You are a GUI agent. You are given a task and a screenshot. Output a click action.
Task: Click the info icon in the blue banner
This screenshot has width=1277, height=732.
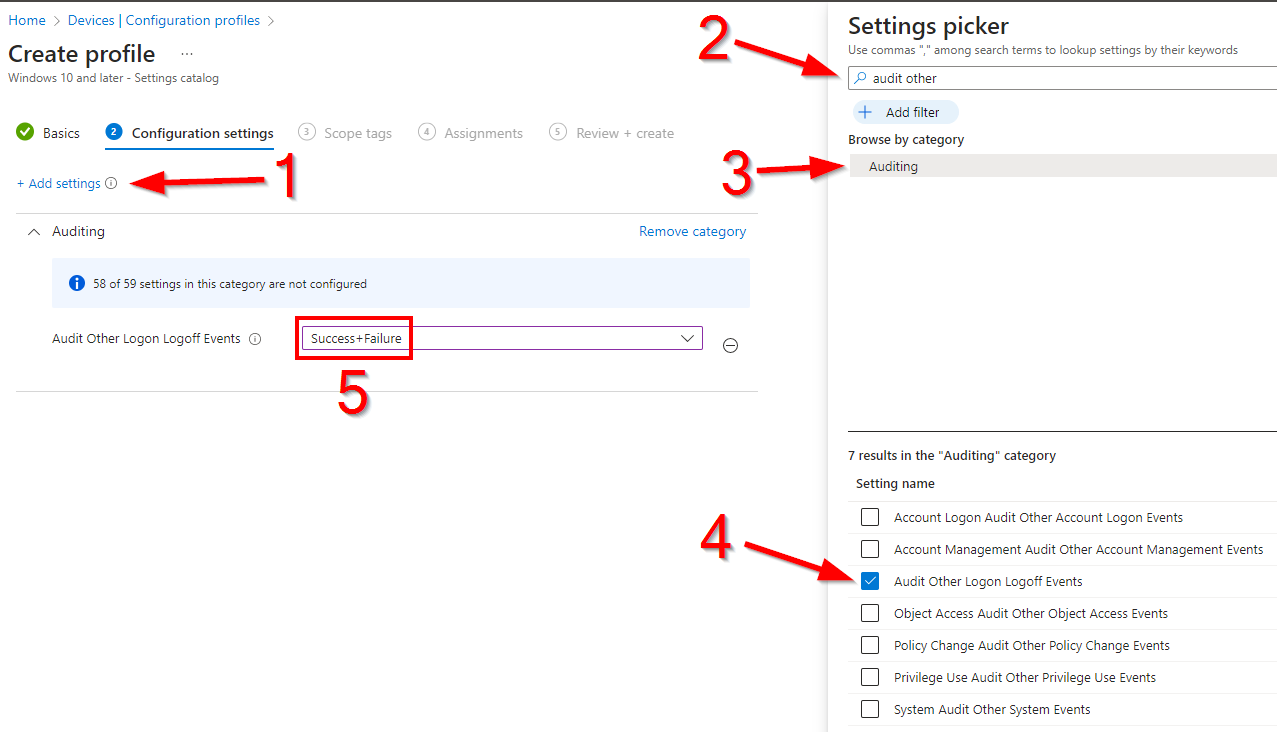(x=77, y=283)
